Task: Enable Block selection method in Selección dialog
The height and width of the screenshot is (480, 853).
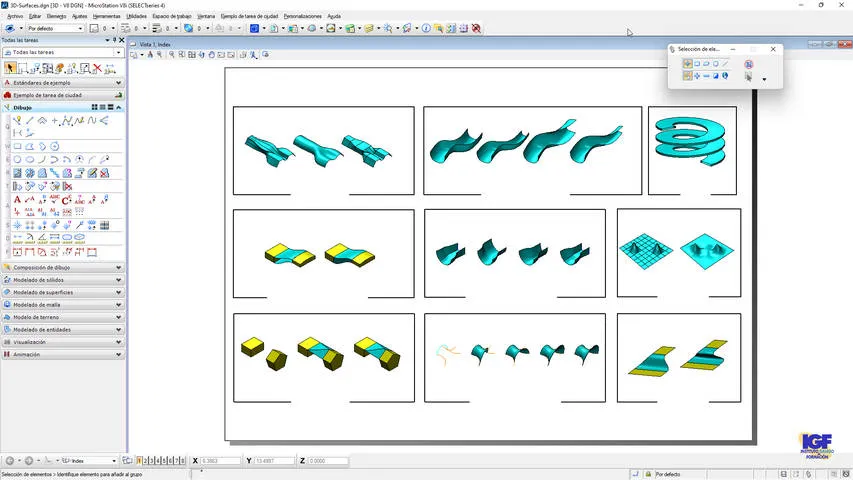Action: coord(697,64)
